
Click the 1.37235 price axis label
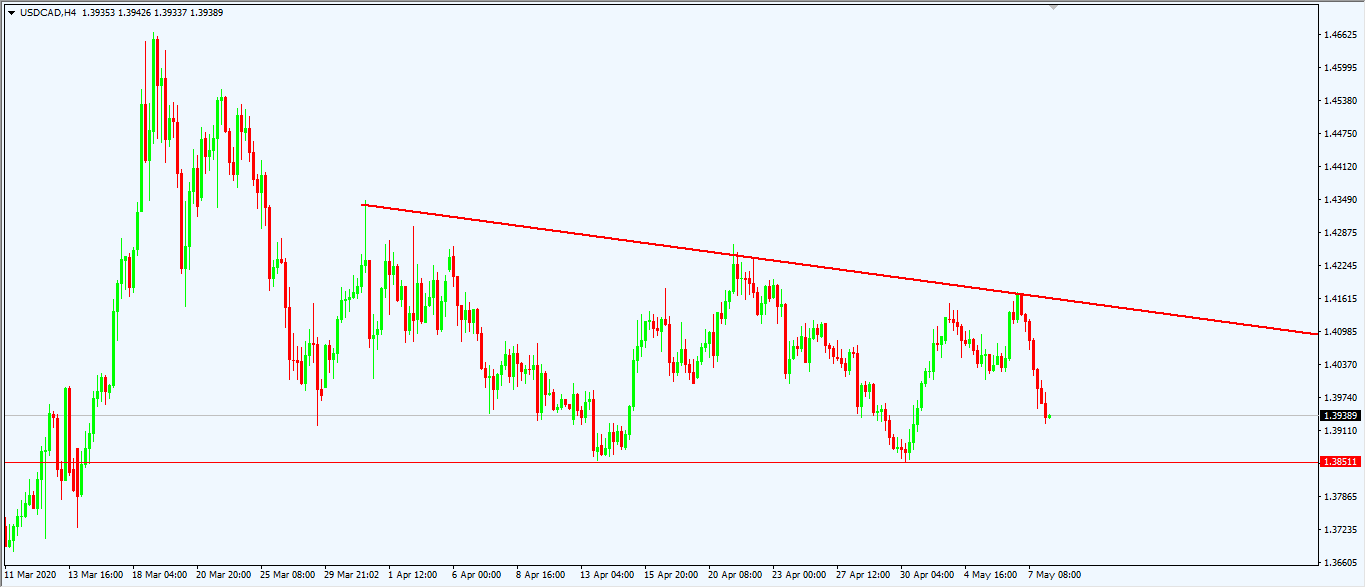click(1339, 530)
